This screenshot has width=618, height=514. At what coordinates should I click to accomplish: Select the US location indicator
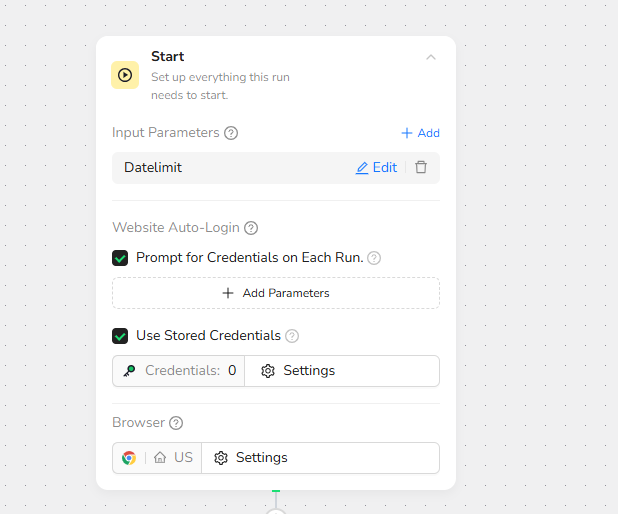pyautogui.click(x=174, y=458)
